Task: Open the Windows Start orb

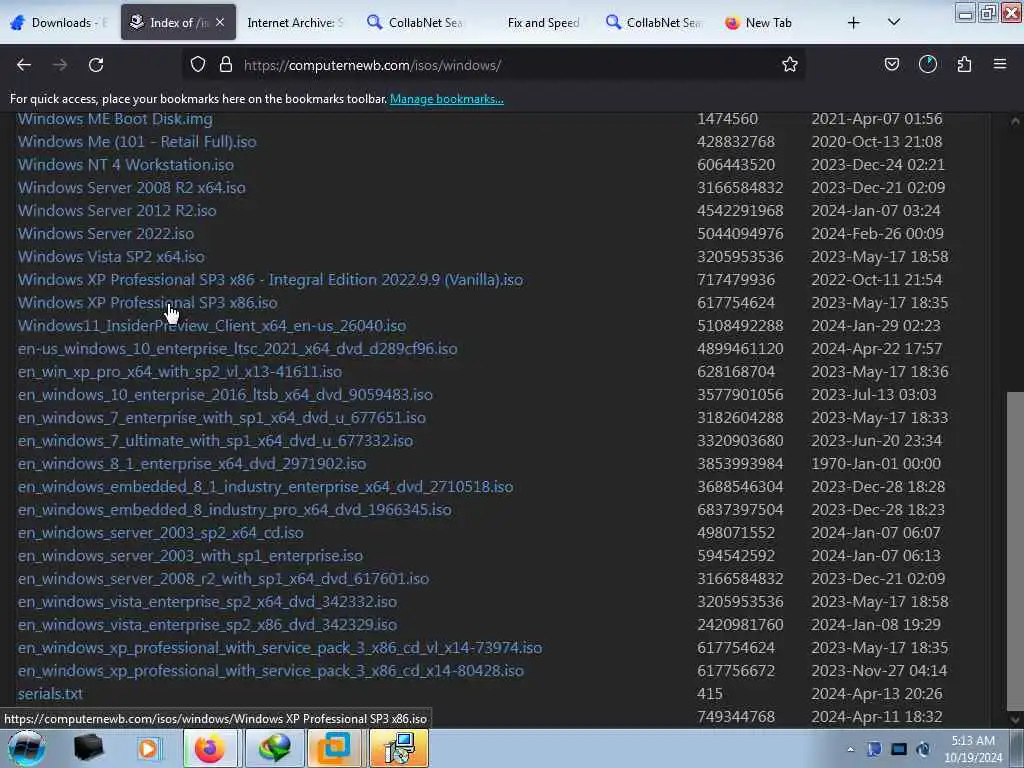Action: (27, 748)
